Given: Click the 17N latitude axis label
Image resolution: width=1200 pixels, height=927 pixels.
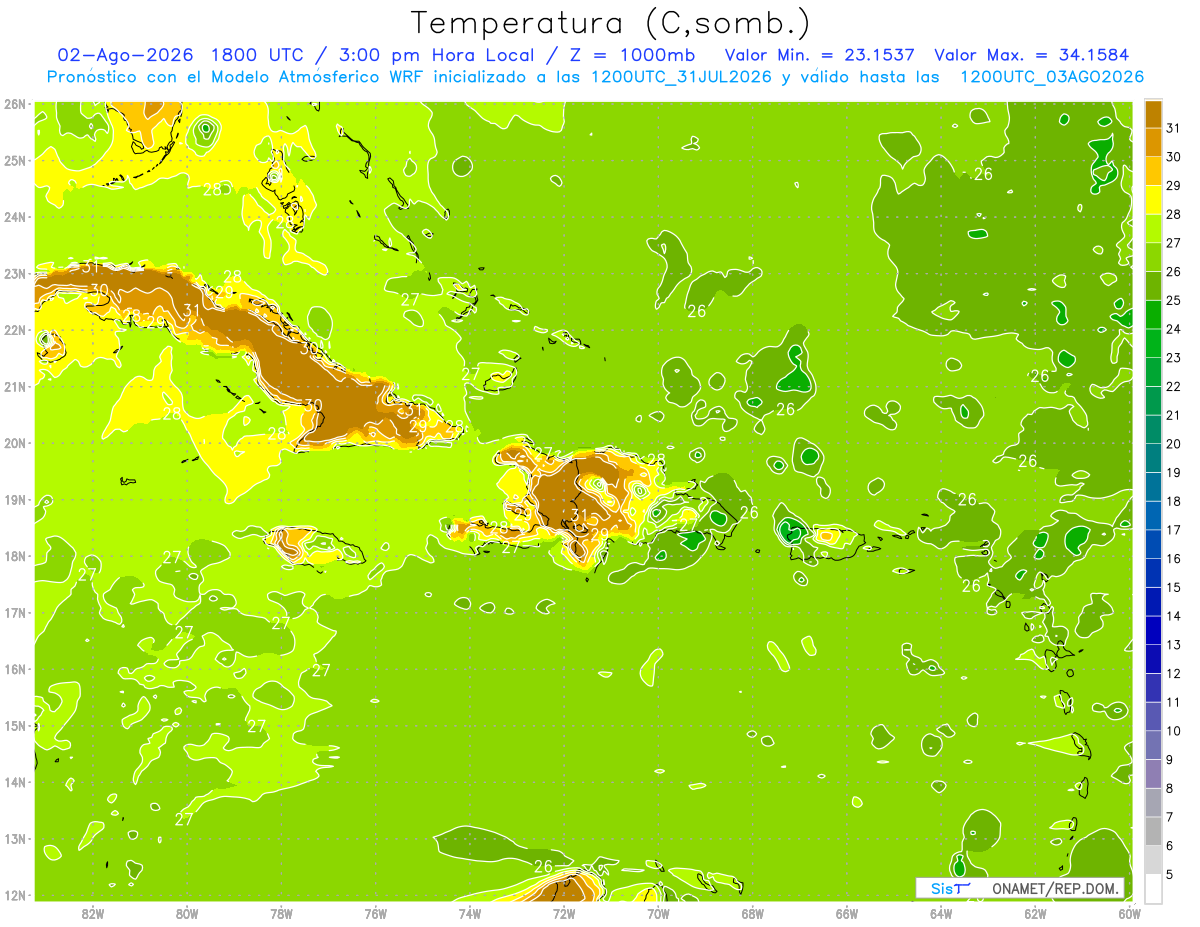Looking at the screenshot, I should [14, 612].
